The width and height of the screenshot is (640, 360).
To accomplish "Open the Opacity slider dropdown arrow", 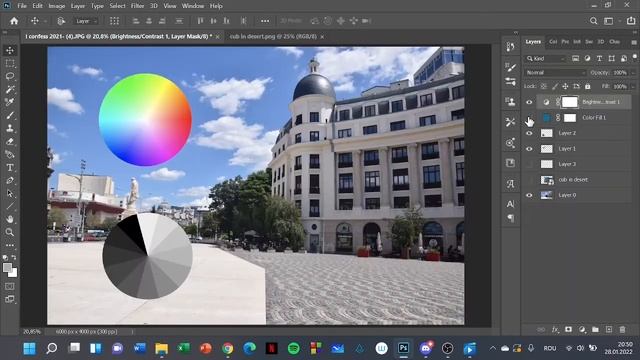I will pos(633,73).
